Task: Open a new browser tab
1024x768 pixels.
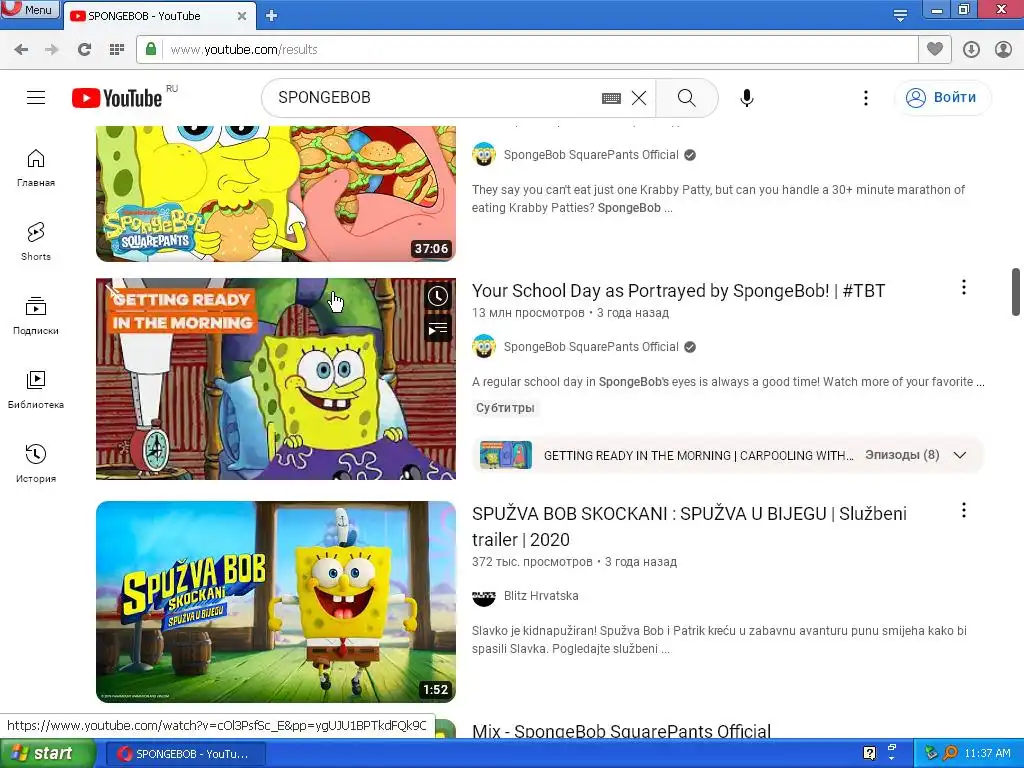Action: [272, 16]
